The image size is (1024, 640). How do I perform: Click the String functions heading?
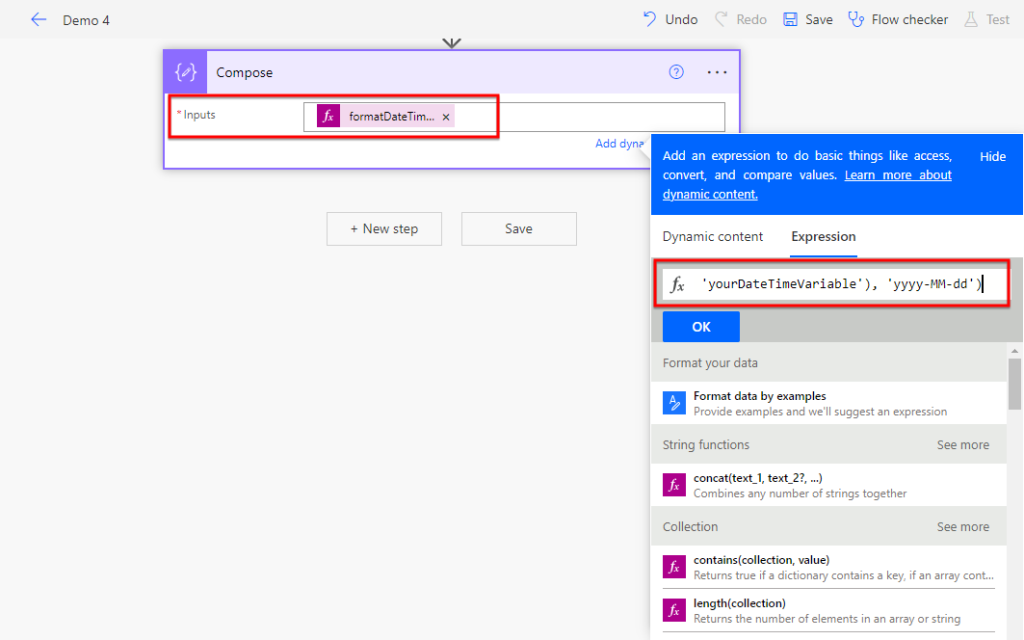tap(706, 445)
